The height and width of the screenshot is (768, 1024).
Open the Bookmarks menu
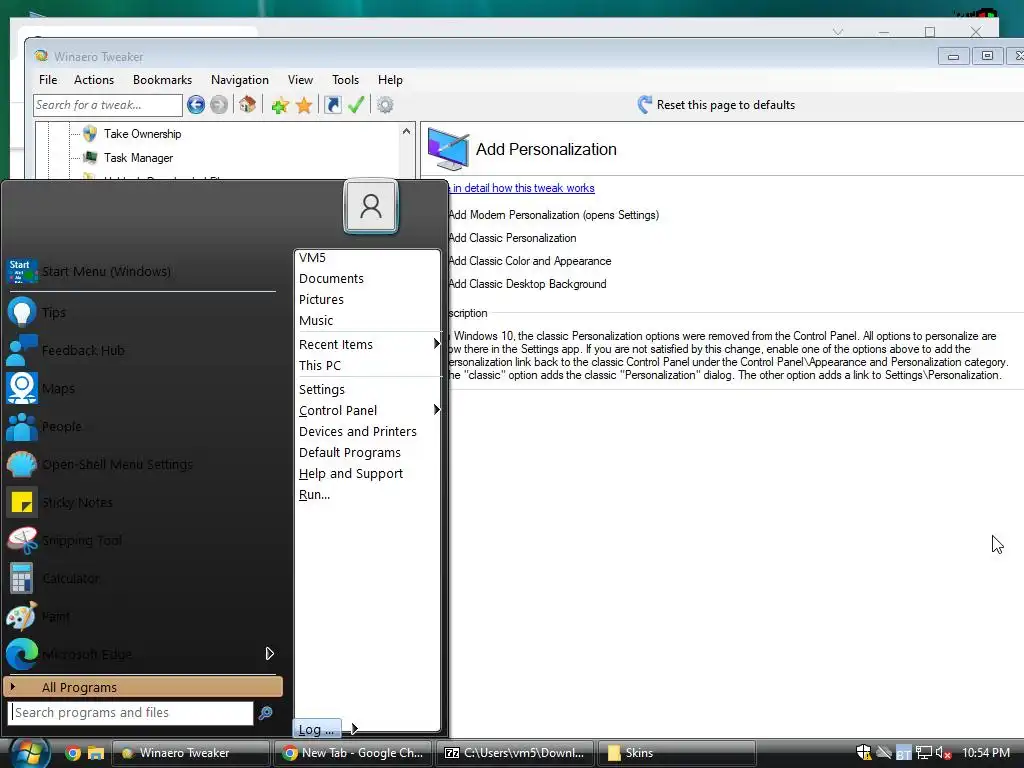(x=162, y=80)
